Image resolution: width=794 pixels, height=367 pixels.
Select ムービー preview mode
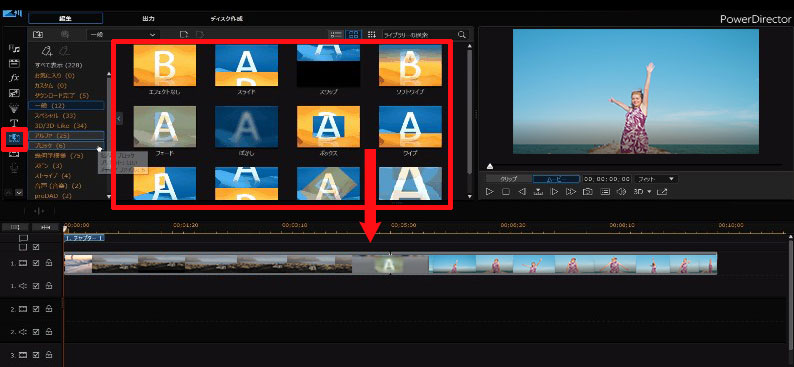(556, 179)
